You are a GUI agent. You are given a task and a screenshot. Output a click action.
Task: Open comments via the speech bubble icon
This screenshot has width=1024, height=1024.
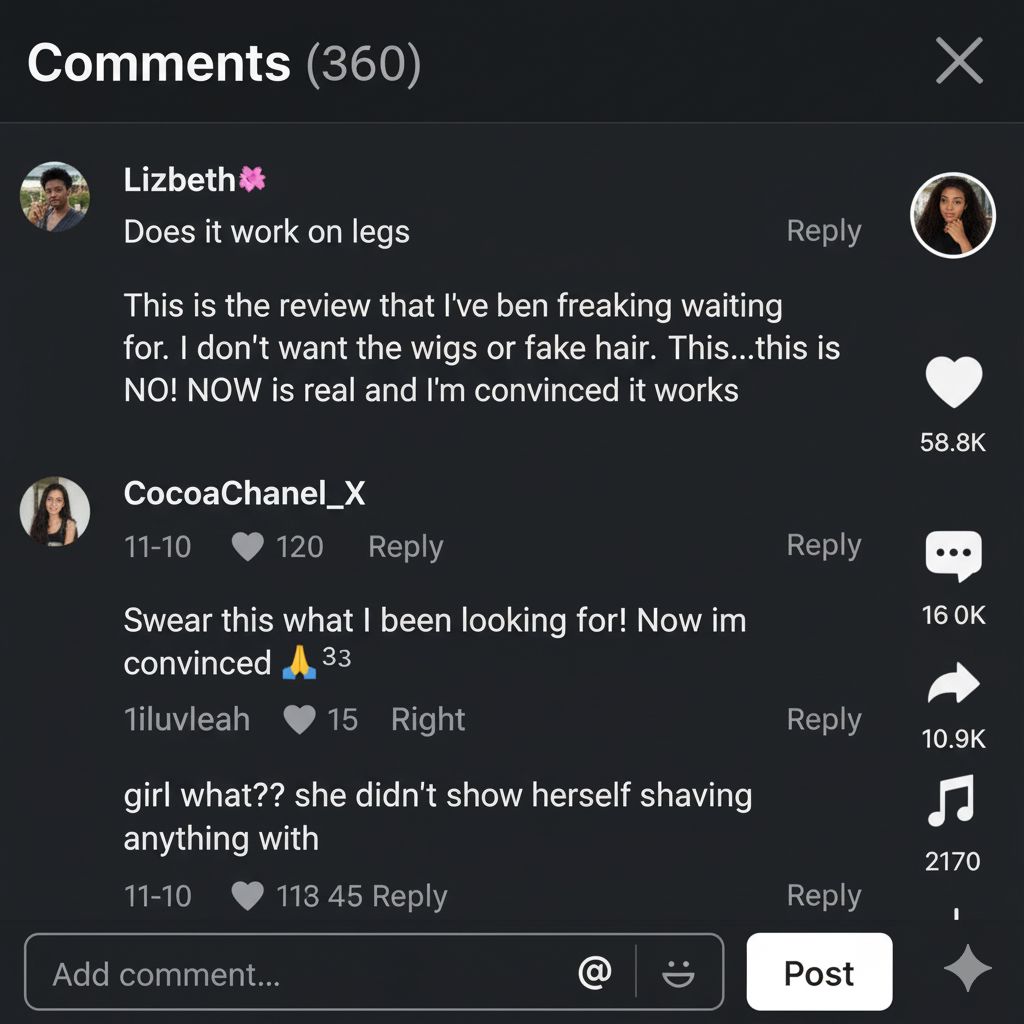[x=953, y=556]
